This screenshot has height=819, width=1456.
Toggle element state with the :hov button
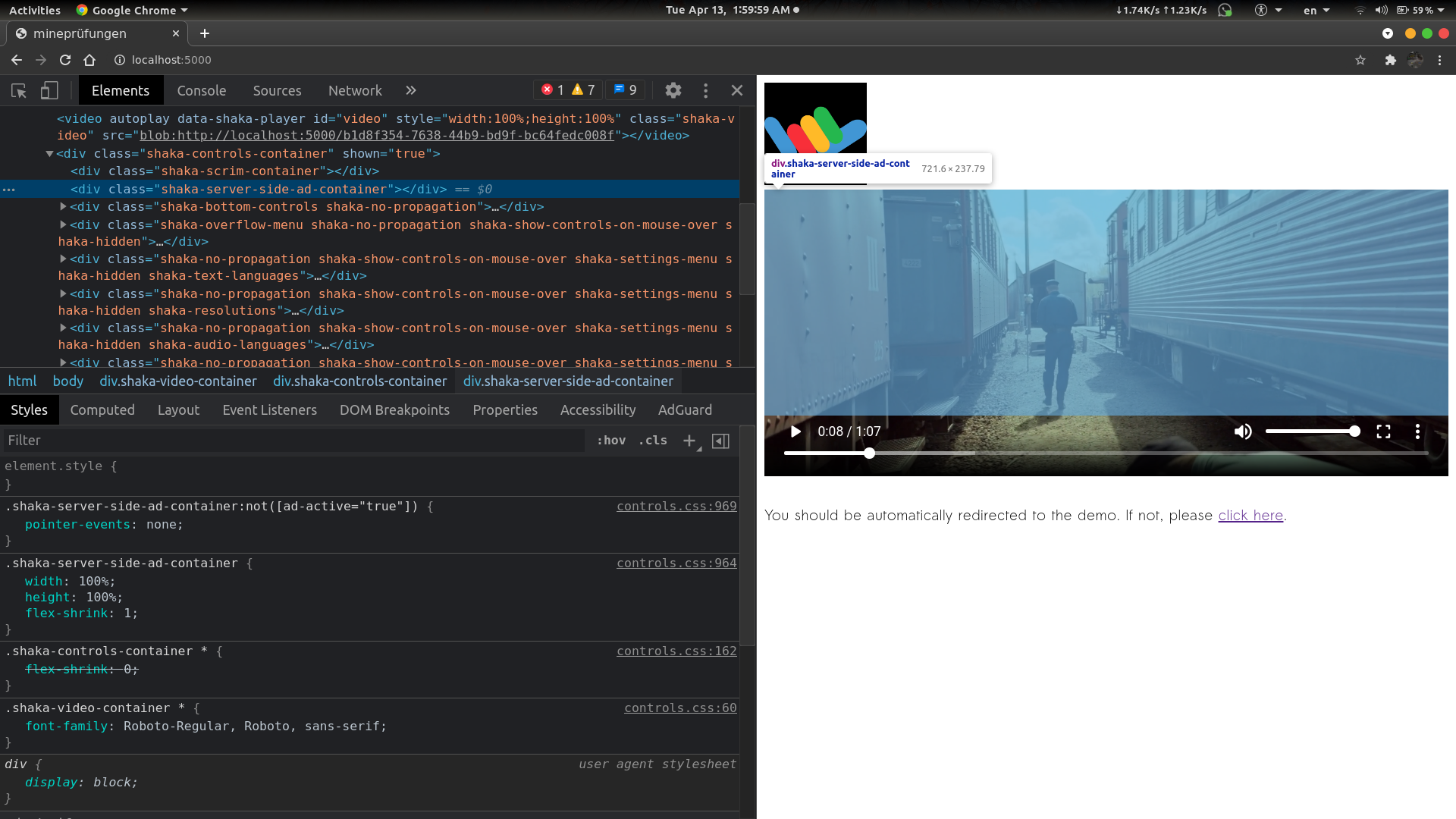[611, 440]
